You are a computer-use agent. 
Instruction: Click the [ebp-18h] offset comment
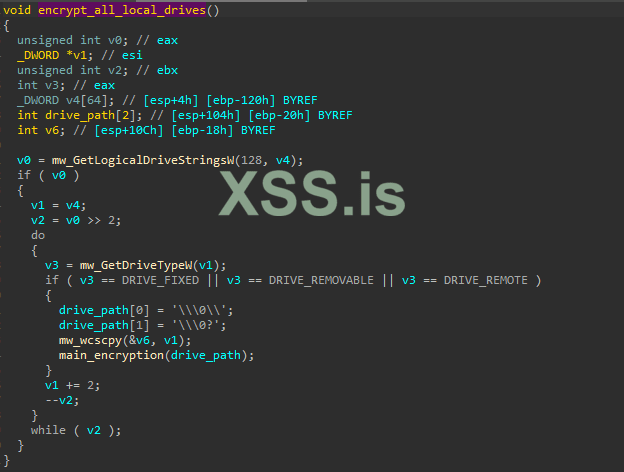202,131
